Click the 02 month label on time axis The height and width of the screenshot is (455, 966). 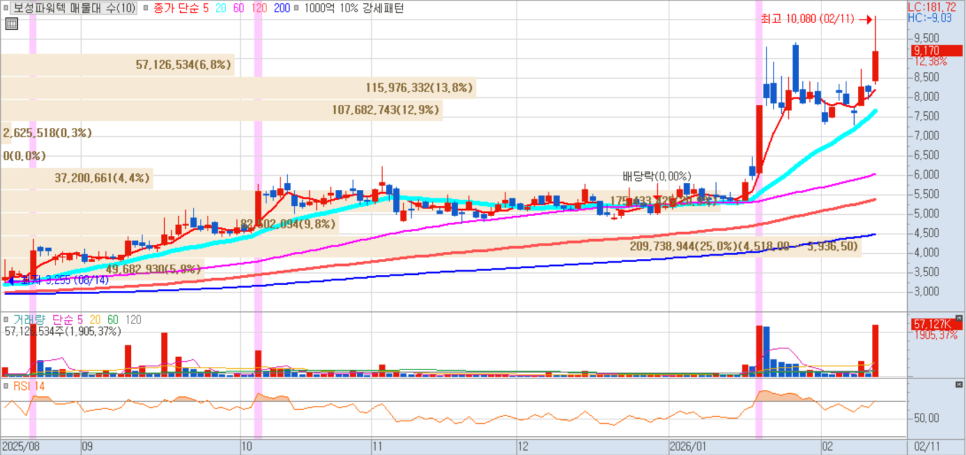point(828,445)
